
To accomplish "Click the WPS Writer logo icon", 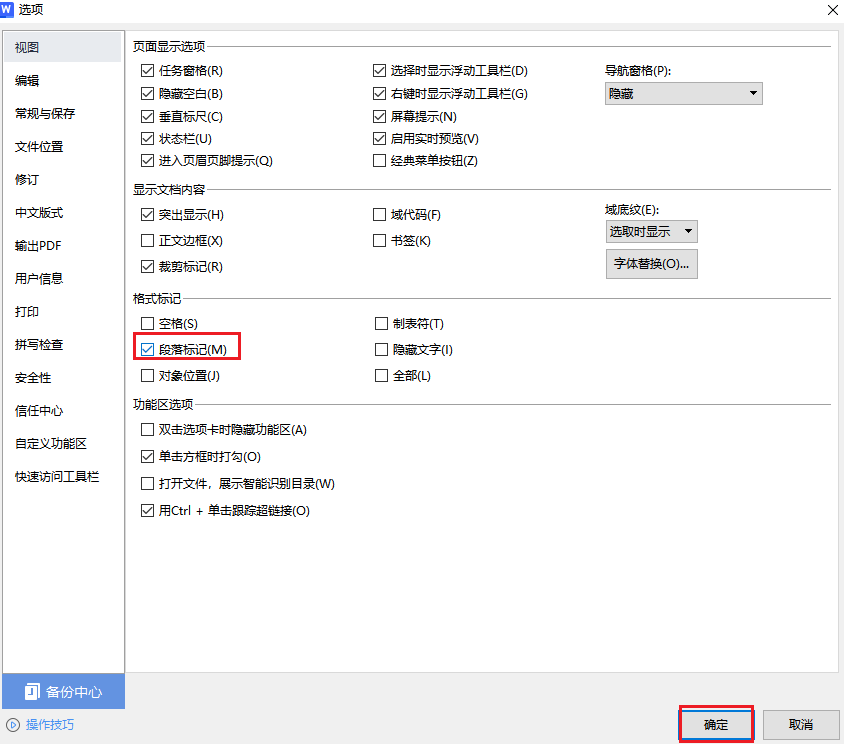I will click(12, 10).
